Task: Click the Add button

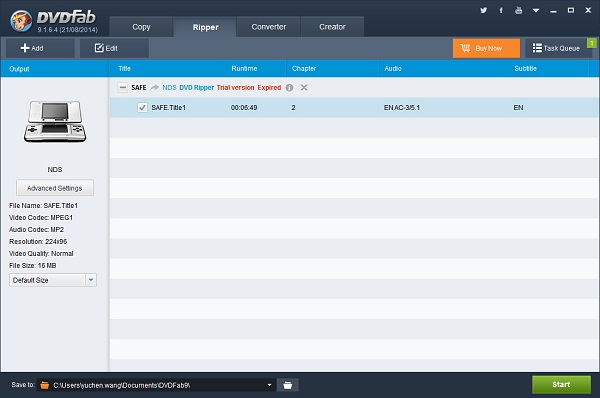Action: pyautogui.click(x=40, y=48)
